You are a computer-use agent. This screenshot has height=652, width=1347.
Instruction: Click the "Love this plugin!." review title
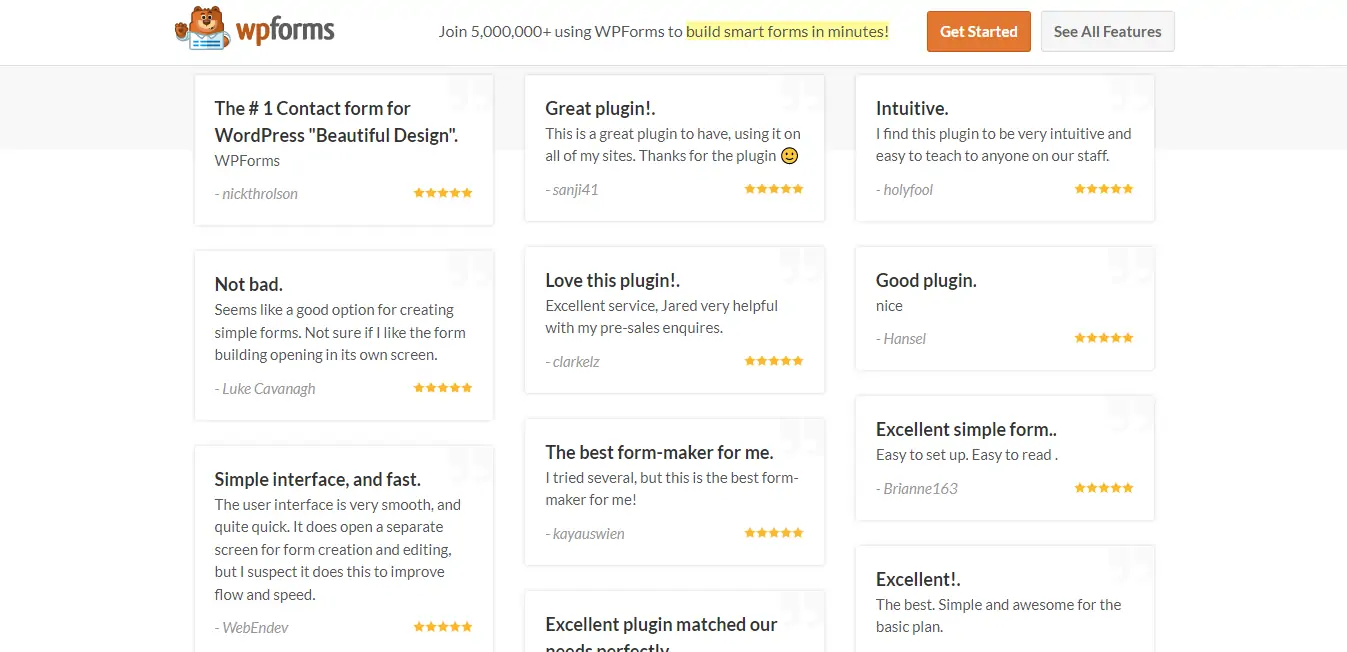pyautogui.click(x=613, y=281)
